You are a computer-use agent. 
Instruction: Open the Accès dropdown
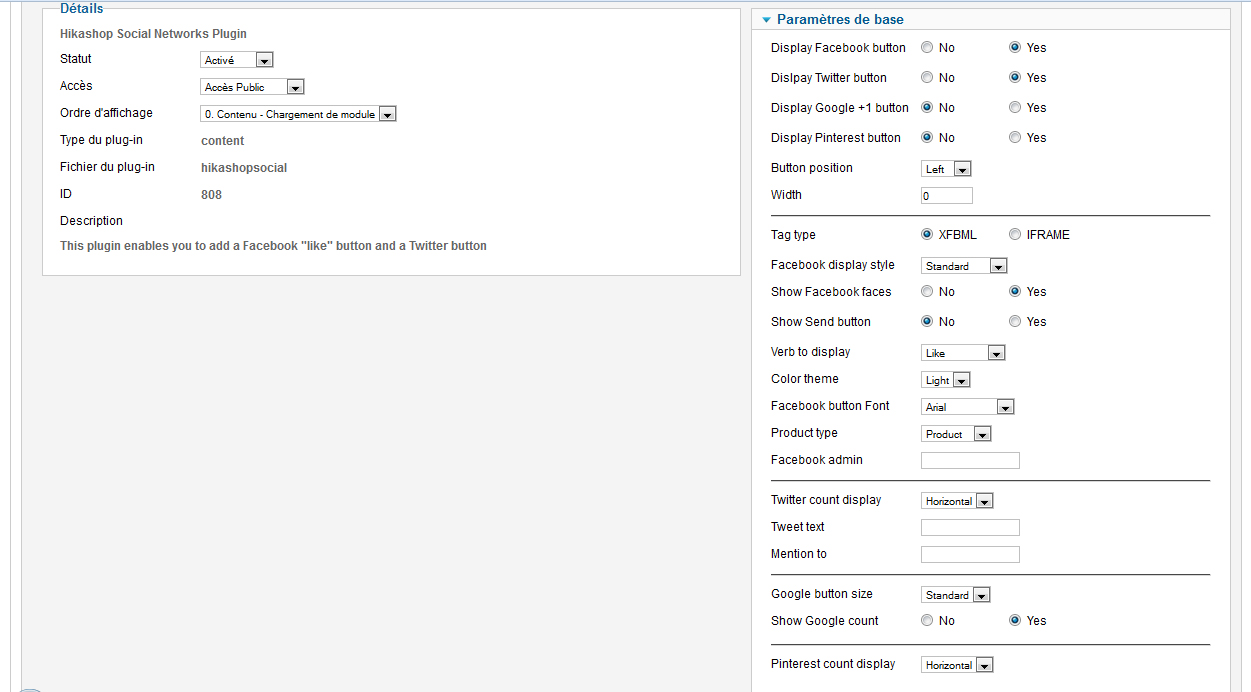click(x=252, y=87)
